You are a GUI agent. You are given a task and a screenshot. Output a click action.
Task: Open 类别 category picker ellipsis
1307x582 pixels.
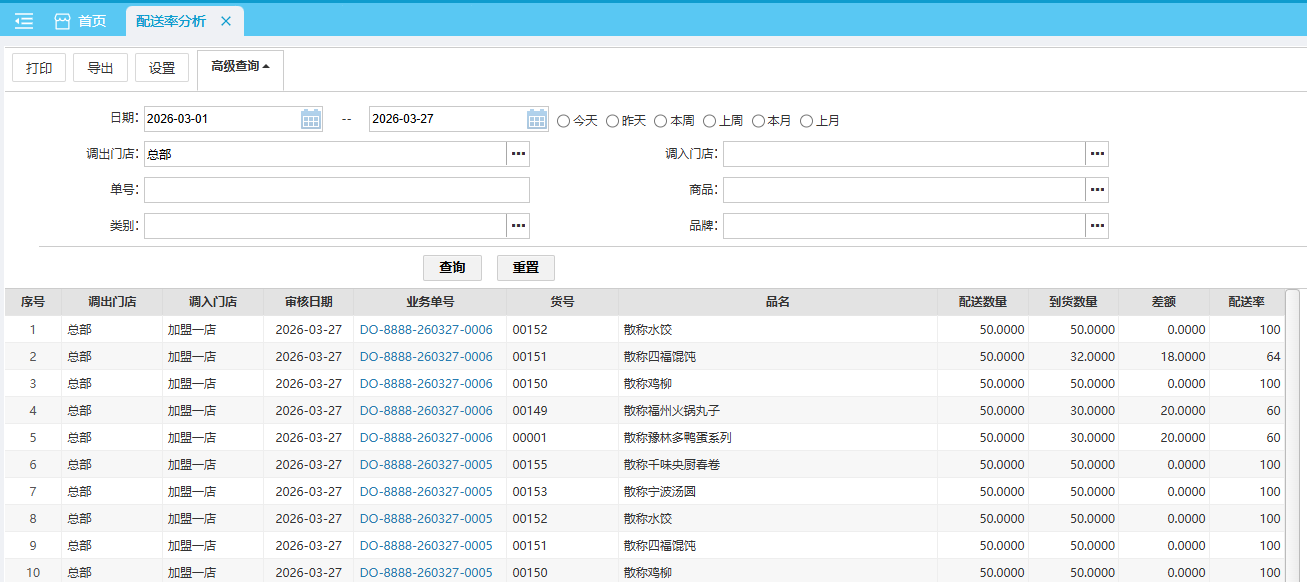click(518, 226)
